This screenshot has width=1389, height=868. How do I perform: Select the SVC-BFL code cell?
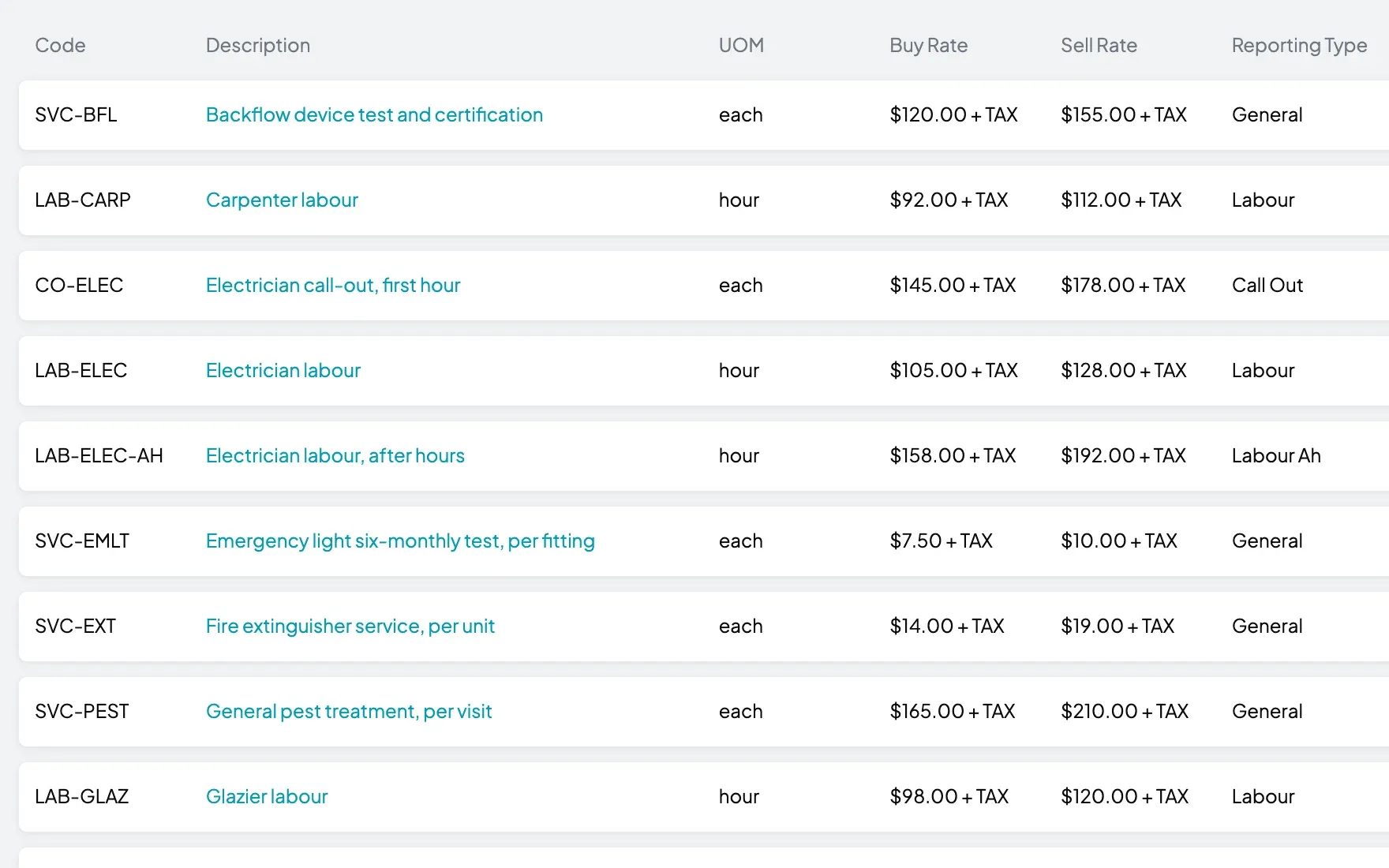point(76,115)
